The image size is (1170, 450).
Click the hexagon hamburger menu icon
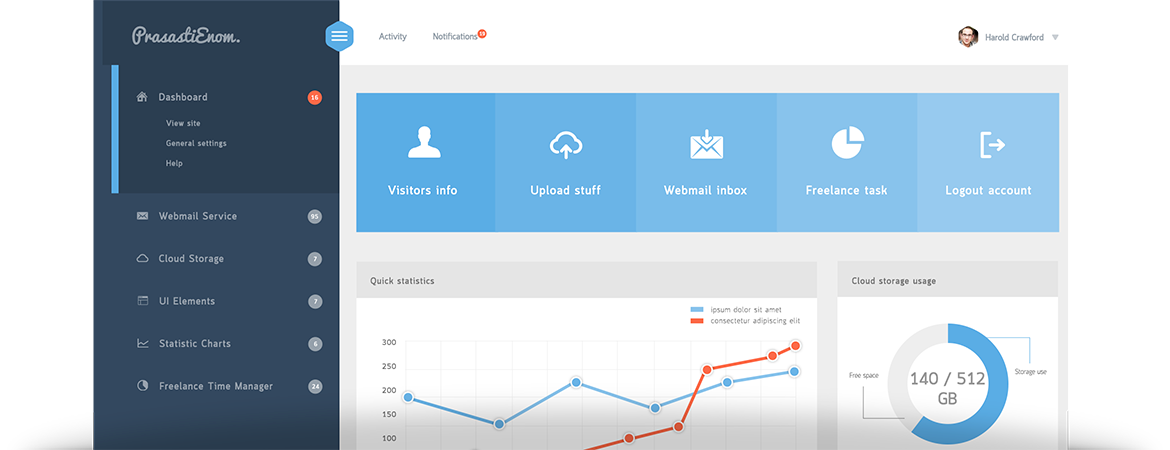(340, 36)
